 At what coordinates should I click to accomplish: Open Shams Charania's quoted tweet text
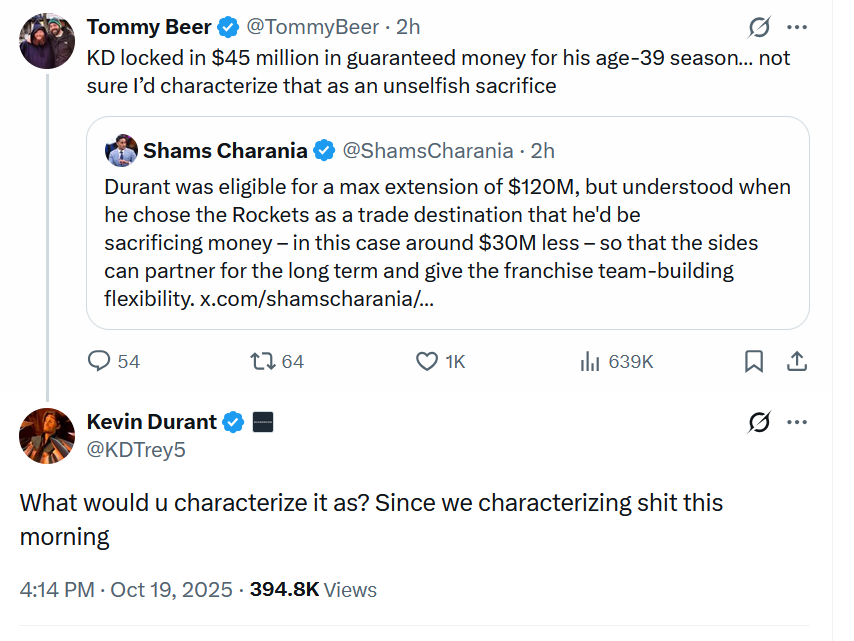point(447,242)
